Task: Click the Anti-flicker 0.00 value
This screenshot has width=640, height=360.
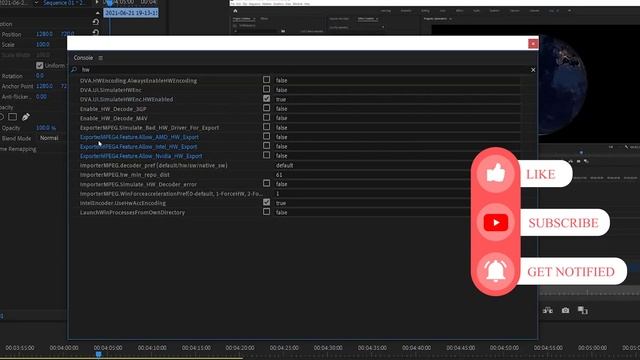Action: tap(41, 97)
